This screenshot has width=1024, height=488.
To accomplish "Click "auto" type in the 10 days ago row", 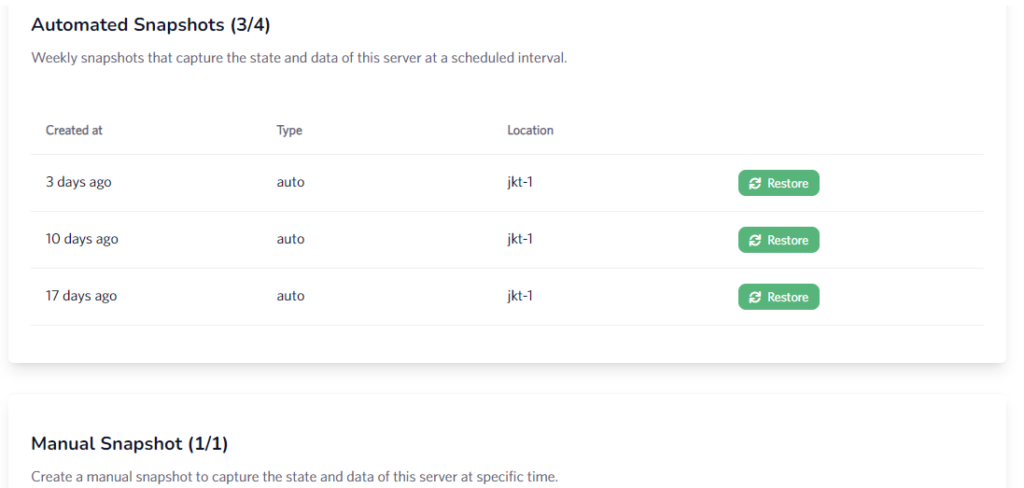I will point(291,240).
